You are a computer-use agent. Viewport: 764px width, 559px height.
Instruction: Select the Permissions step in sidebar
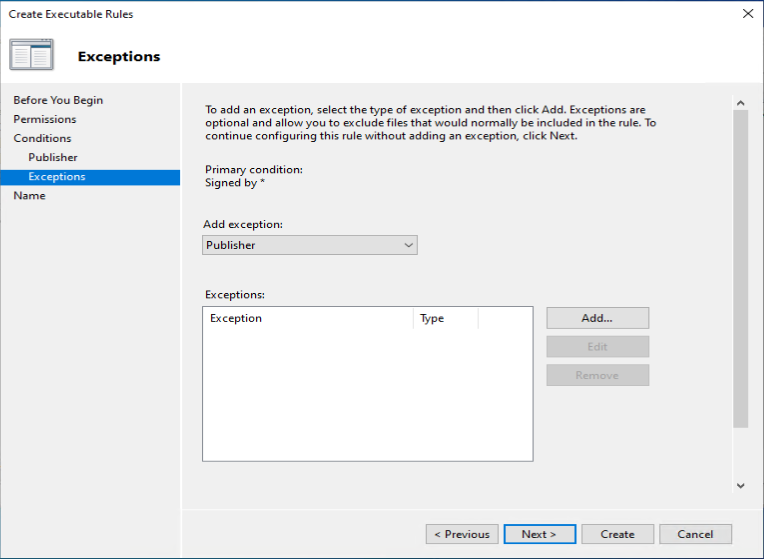[45, 119]
